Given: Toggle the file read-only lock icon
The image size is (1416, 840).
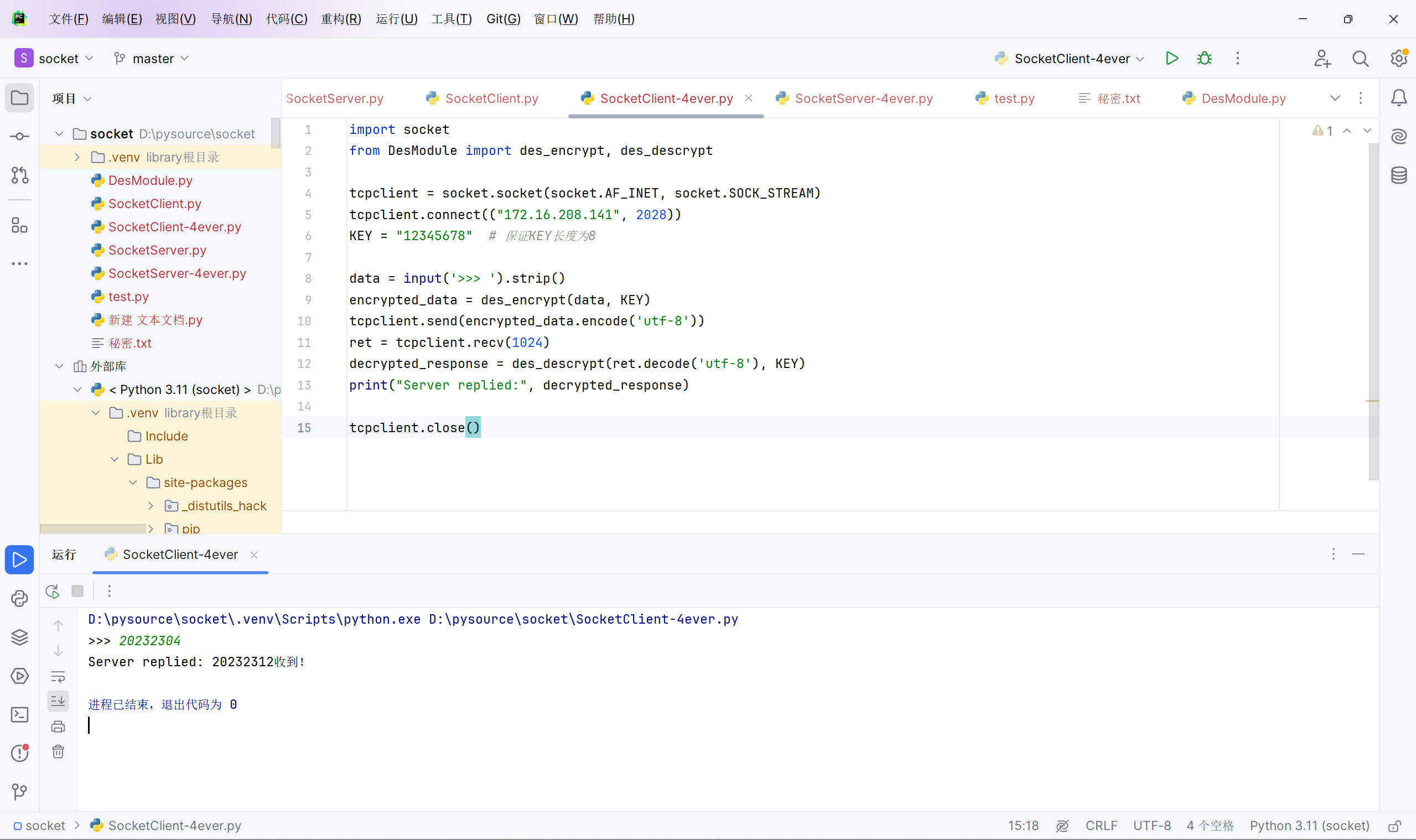Looking at the screenshot, I should (x=1394, y=826).
